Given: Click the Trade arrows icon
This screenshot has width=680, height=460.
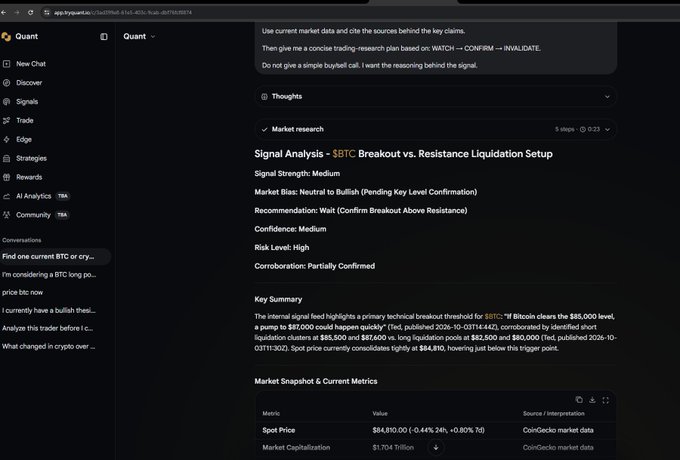Looking at the screenshot, I should point(7,121).
